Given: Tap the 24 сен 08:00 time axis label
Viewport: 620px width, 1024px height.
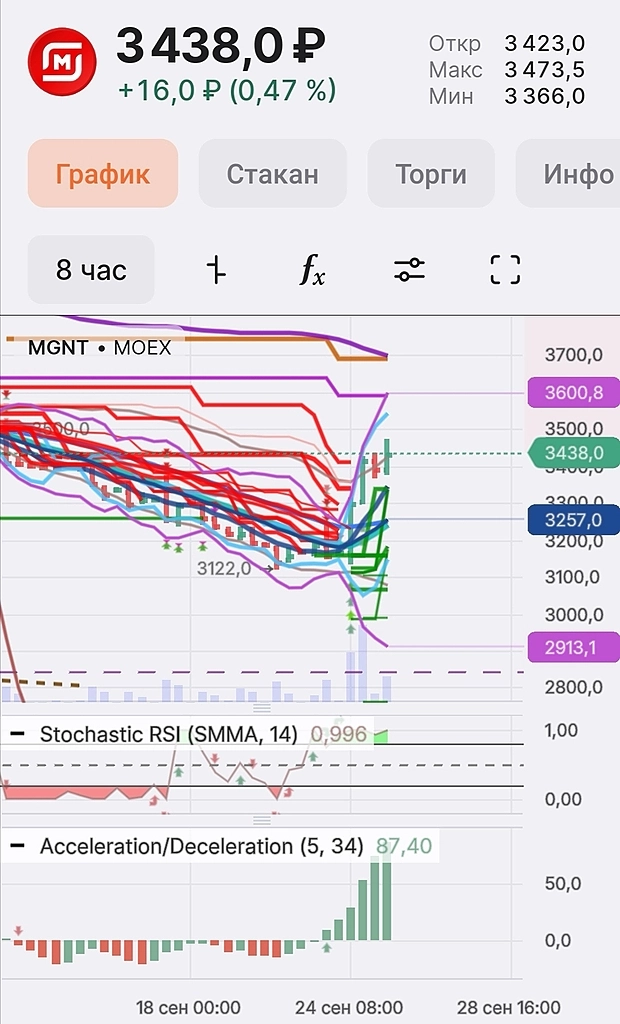Looking at the screenshot, I should point(349,1008).
